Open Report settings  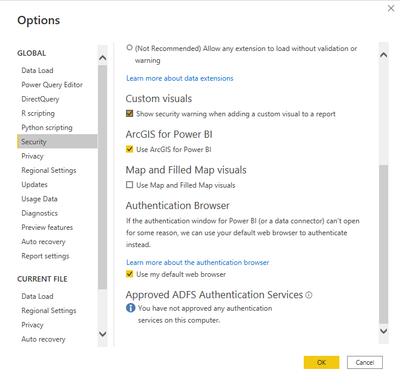(45, 256)
